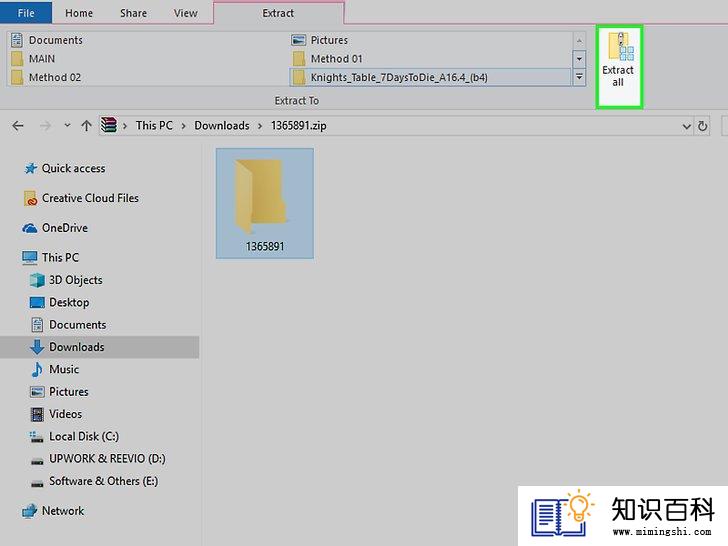Image resolution: width=728 pixels, height=546 pixels.
Task: Expand the chevron after Downloads in path
Action: (260, 126)
